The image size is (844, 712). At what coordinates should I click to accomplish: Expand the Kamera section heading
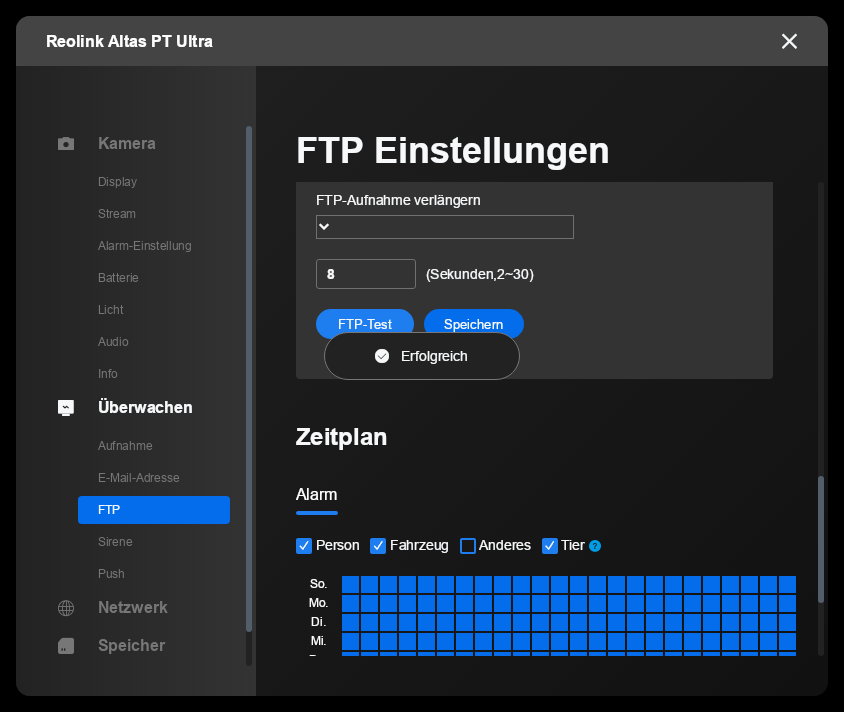pos(126,144)
